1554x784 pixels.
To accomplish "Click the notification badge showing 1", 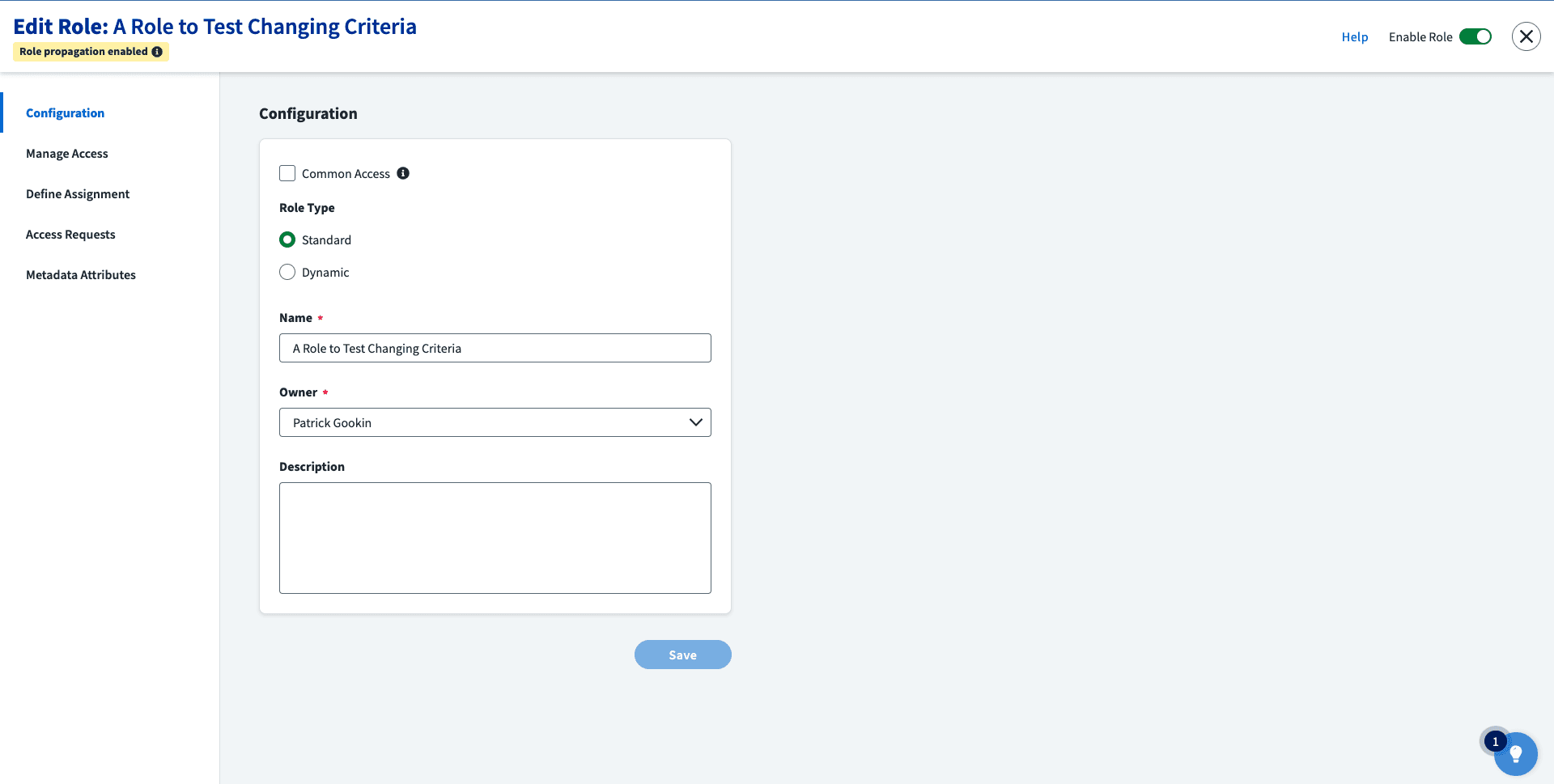I will point(1495,741).
